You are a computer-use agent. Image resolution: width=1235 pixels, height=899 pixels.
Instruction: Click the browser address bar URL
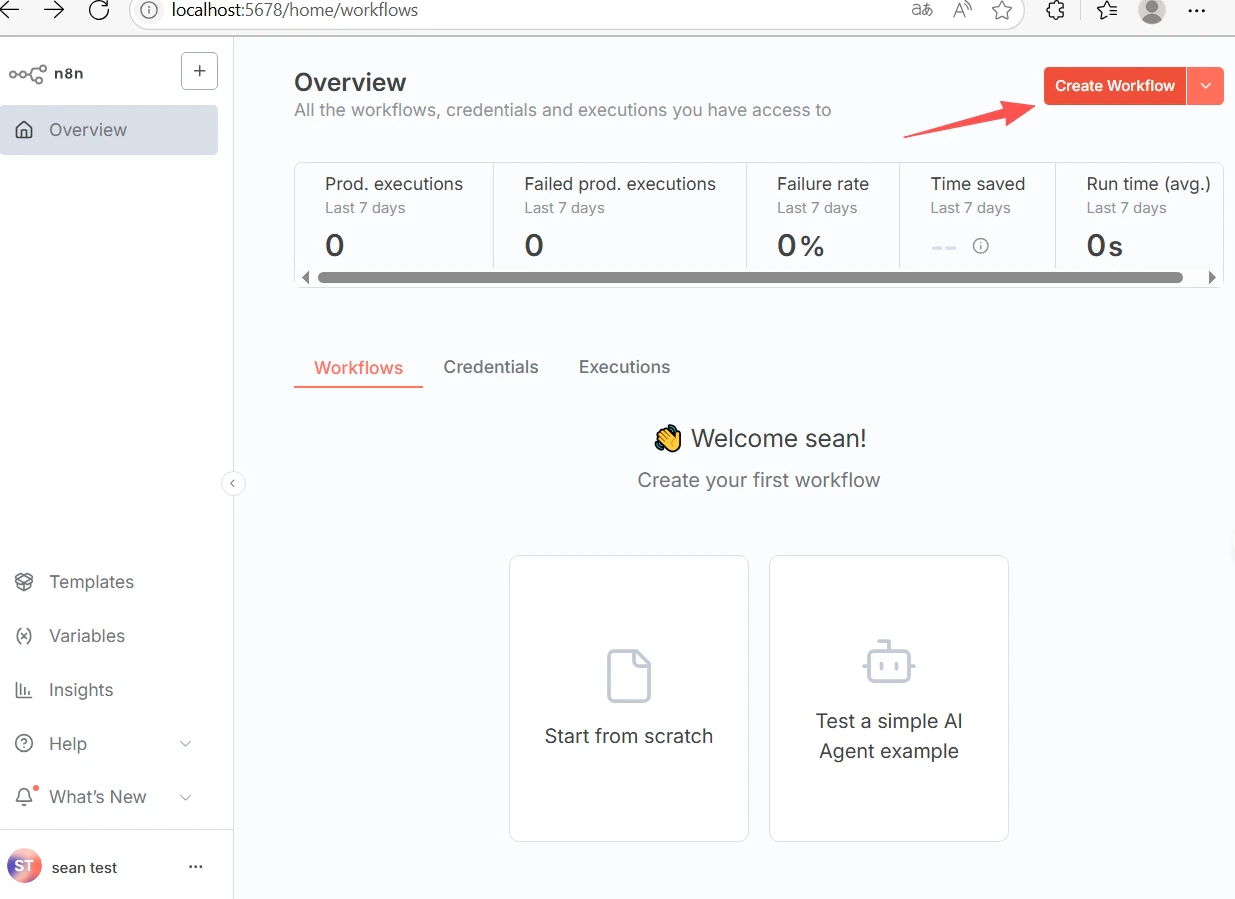[295, 11]
